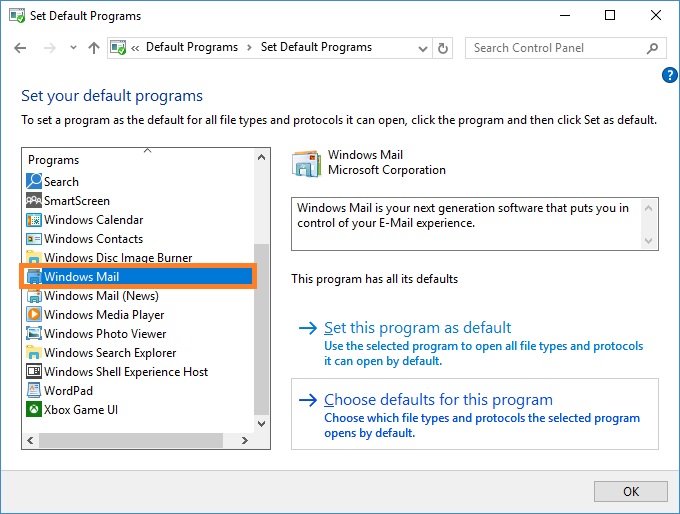
Task: Click the Windows Disc Image Burner icon
Action: tap(34, 257)
